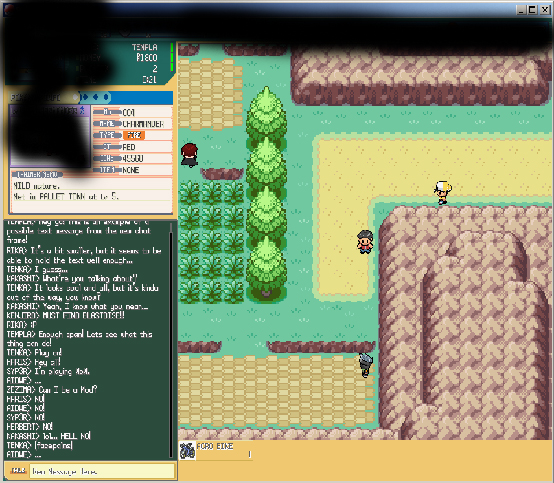Click the blue gender symbol in the purple header
Viewport: 554px width, 483px height.
(82, 110)
